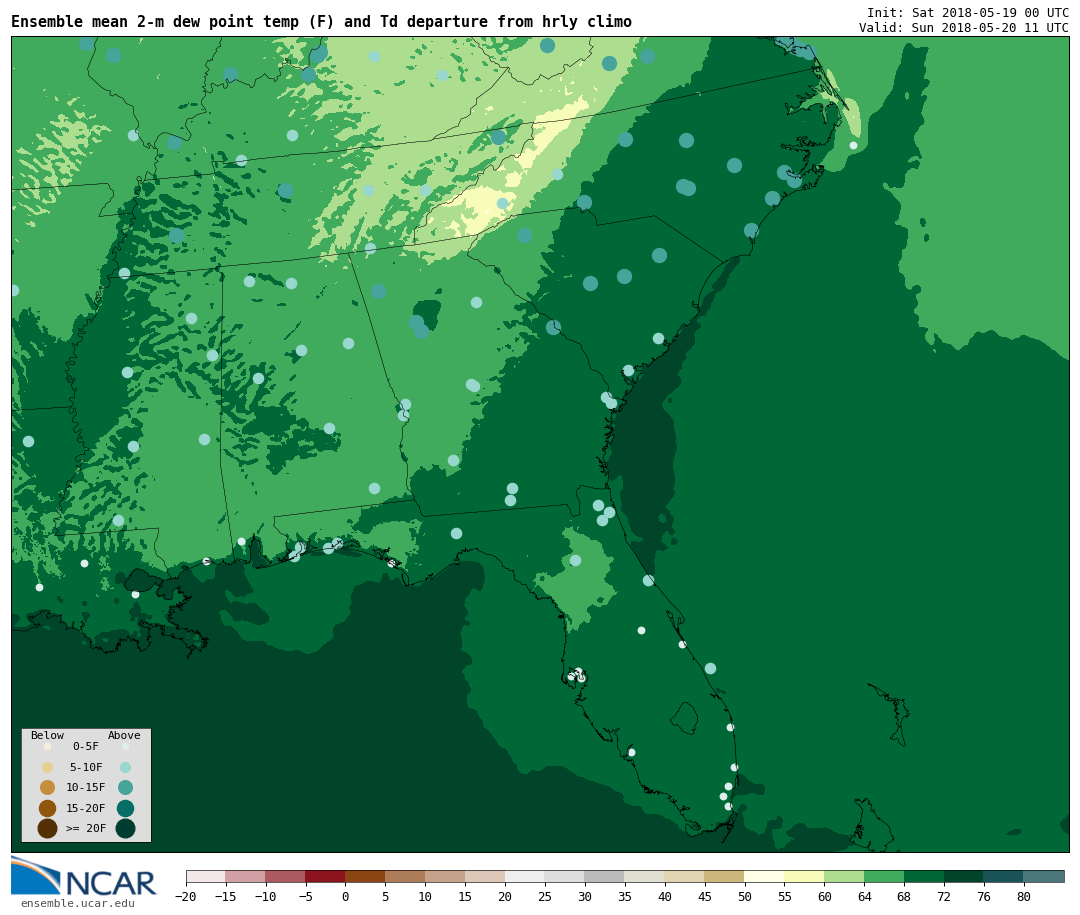
Task: Pick the 35 to 40 colorbar swatch
Action: (x=645, y=876)
